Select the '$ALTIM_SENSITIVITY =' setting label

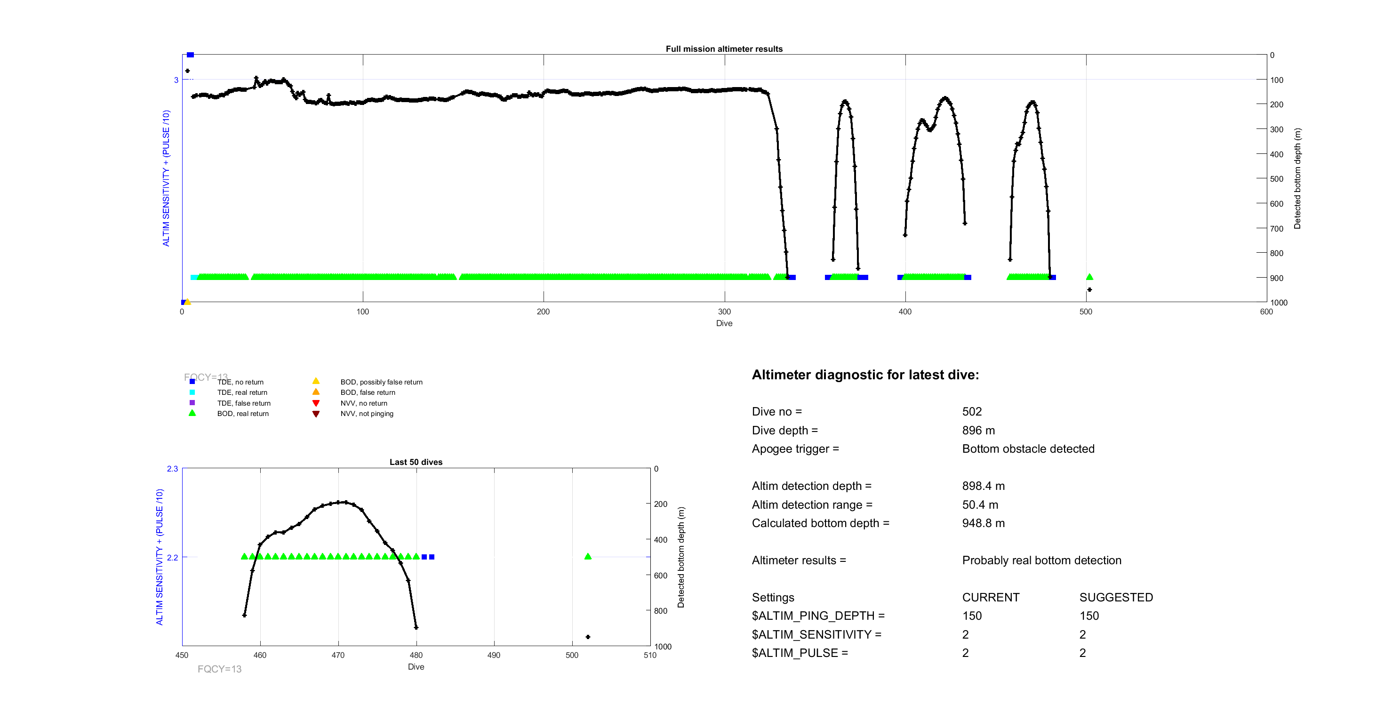pos(817,635)
